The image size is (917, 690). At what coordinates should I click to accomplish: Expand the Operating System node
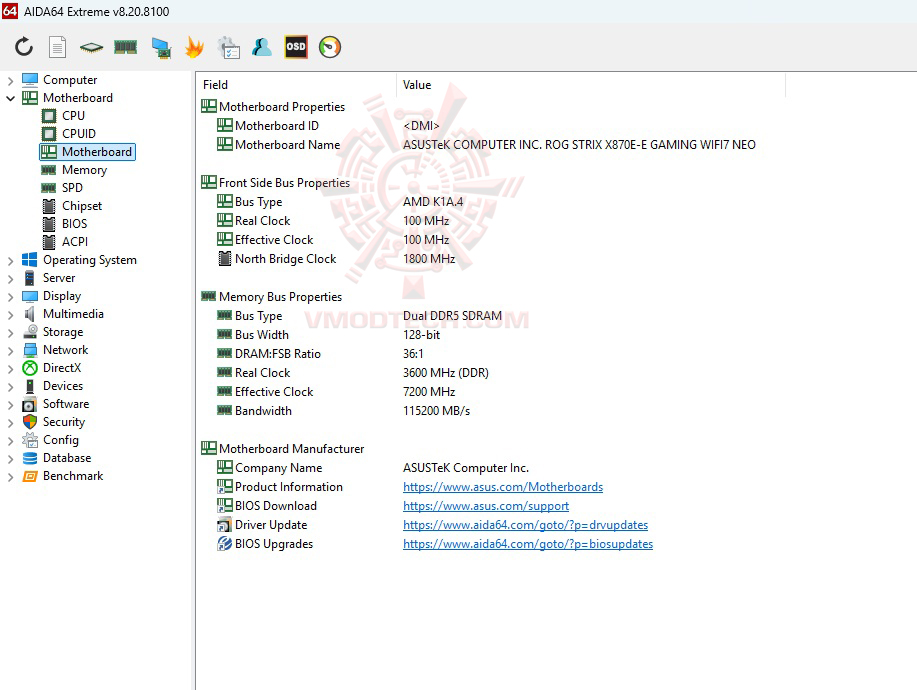tap(10, 260)
